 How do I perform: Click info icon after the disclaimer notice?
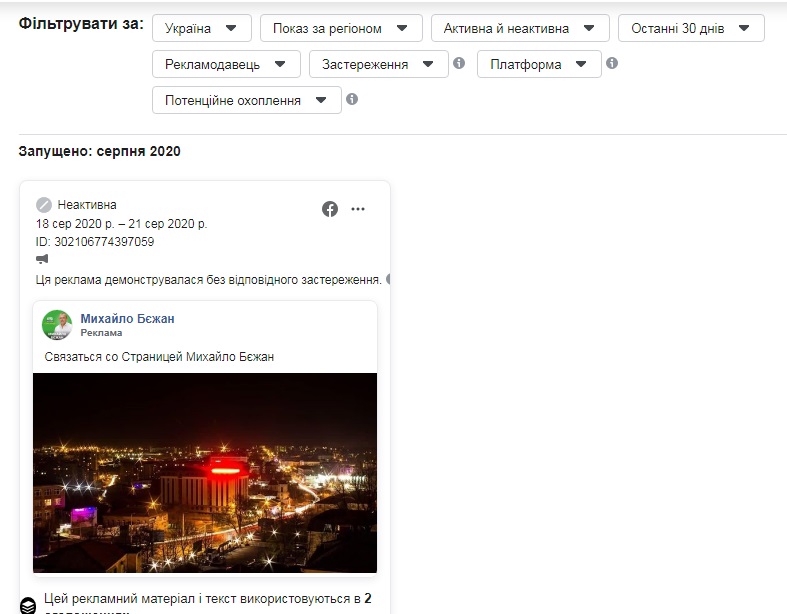coord(388,279)
